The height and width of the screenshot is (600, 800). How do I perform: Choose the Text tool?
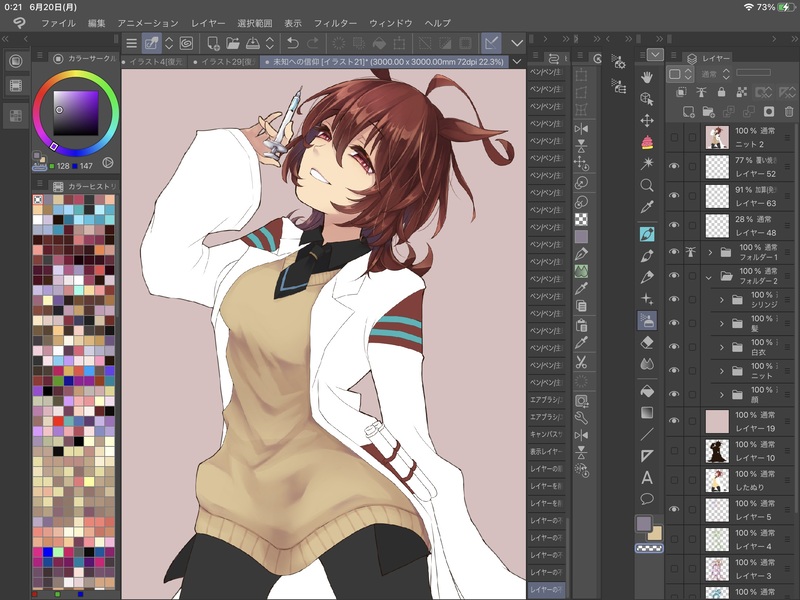[x=647, y=477]
